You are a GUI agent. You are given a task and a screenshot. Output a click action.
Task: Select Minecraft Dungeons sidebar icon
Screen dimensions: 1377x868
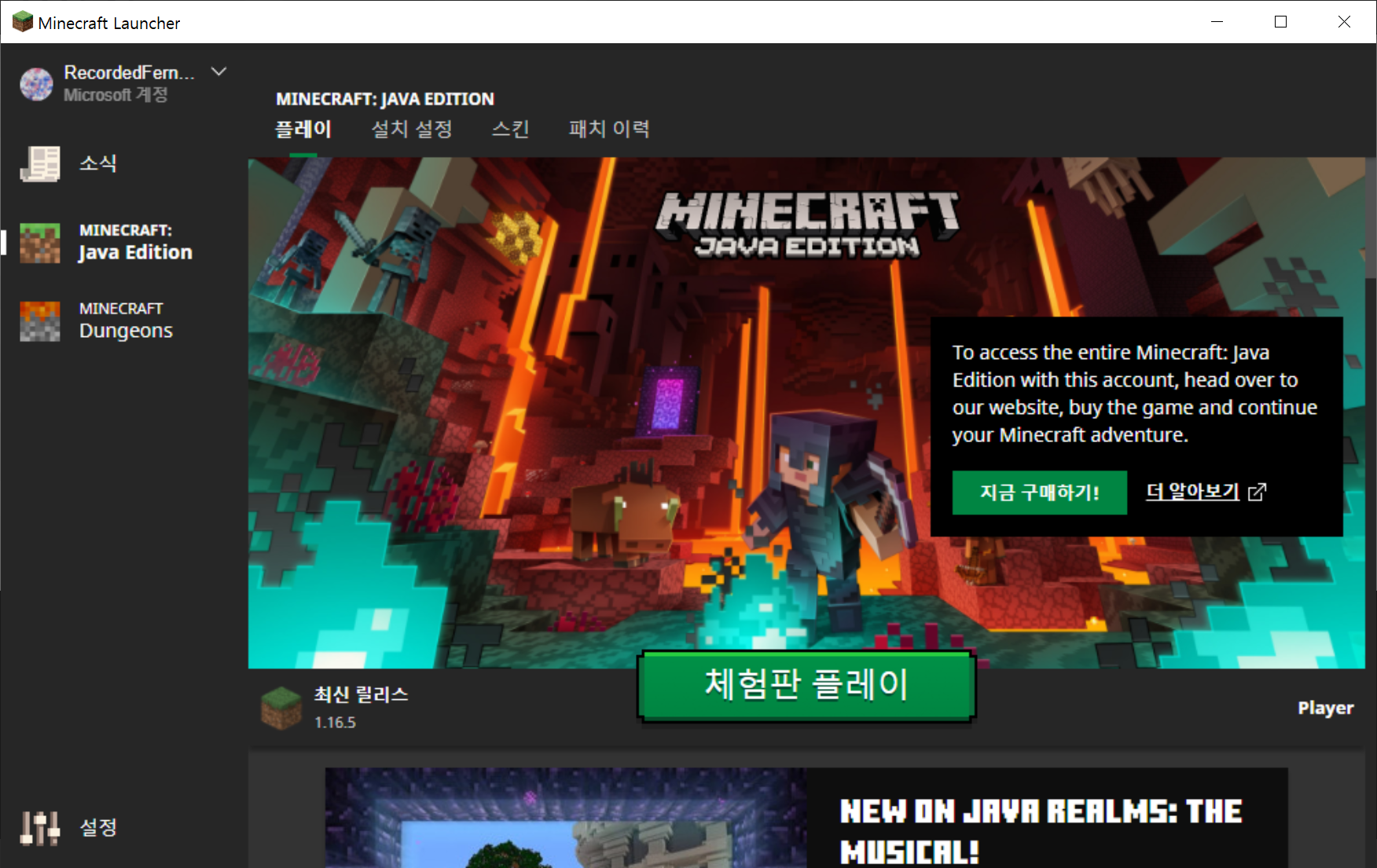40,321
